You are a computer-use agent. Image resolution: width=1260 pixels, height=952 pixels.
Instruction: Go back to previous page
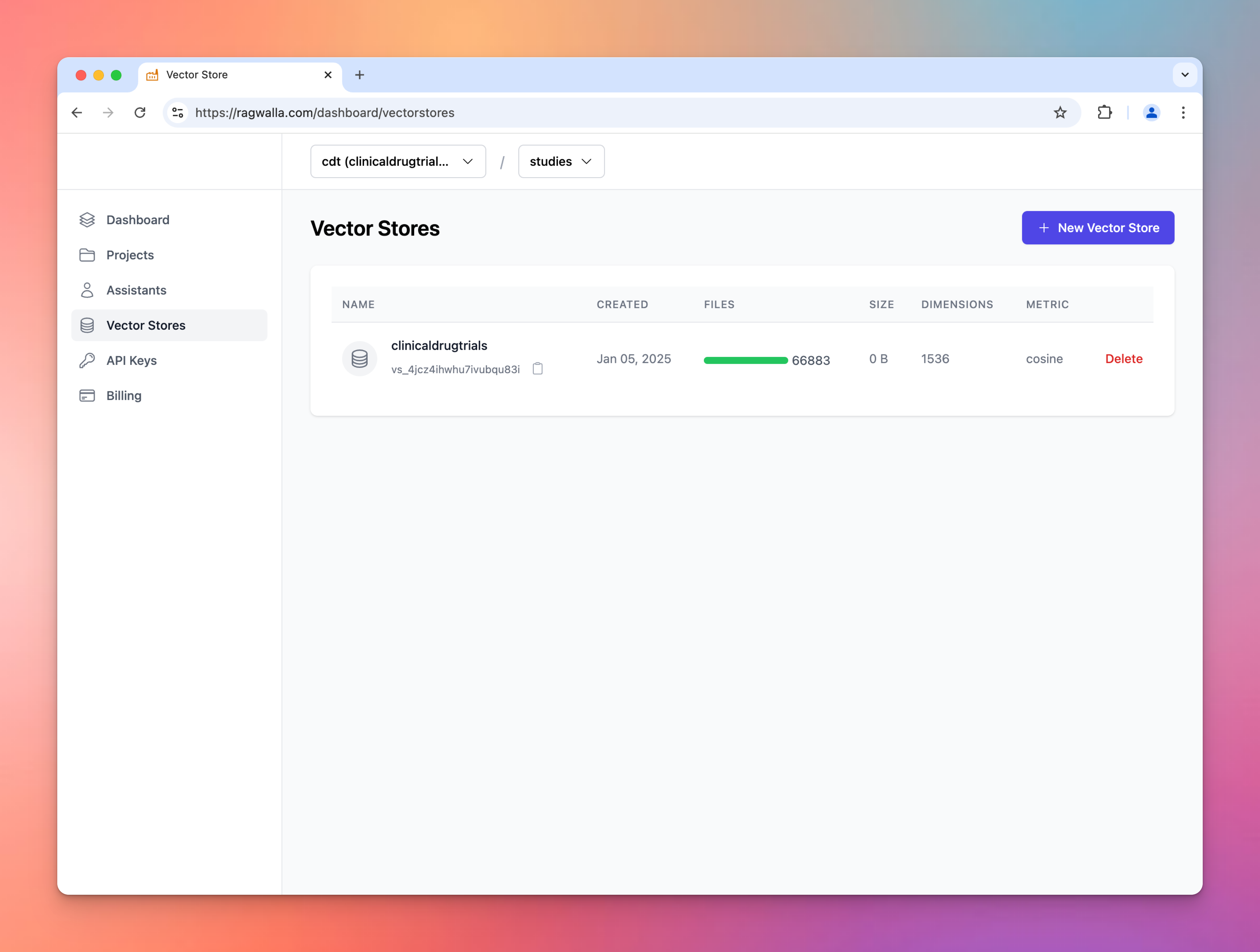77,113
